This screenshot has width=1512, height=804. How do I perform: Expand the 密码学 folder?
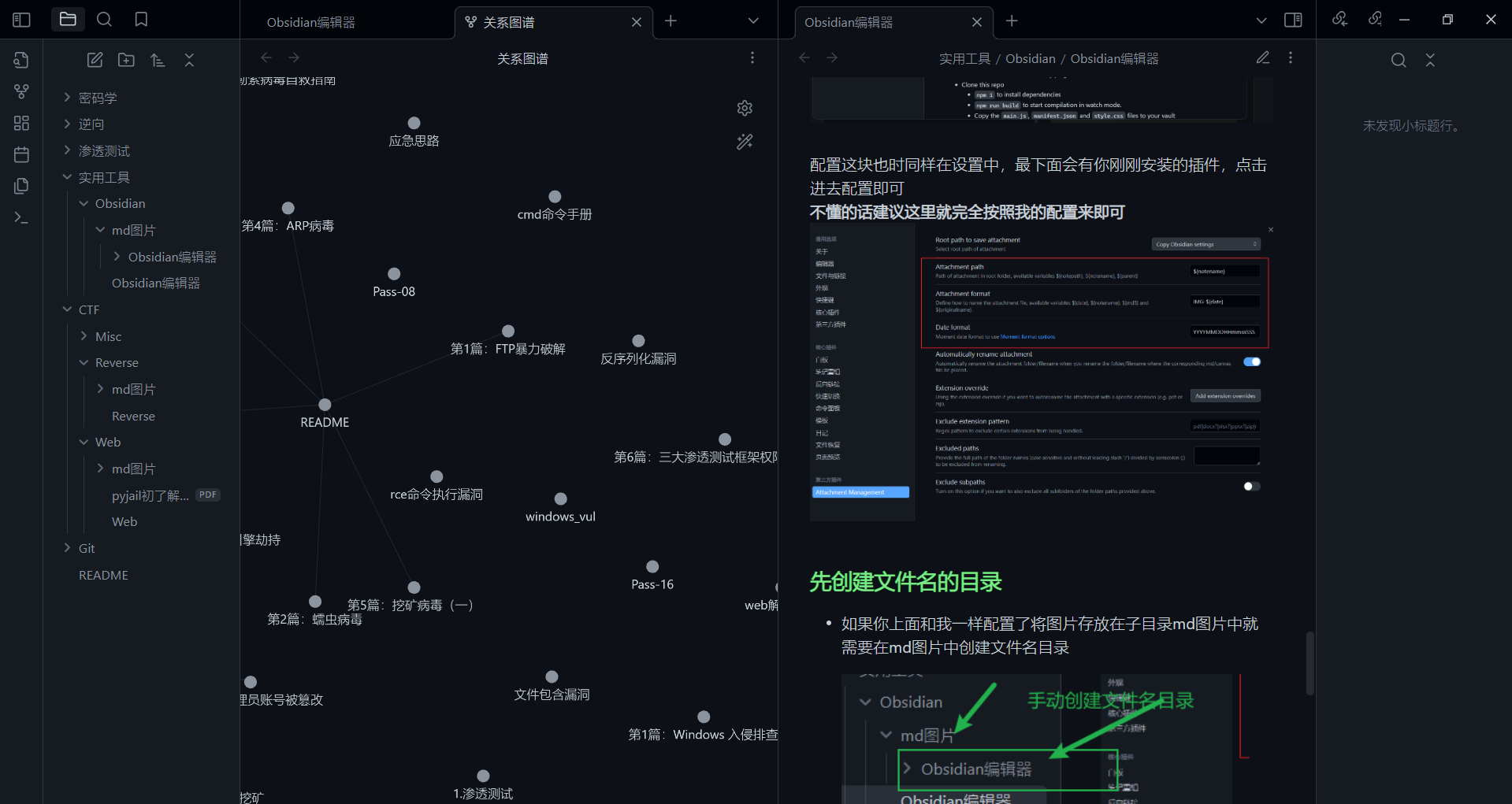(x=98, y=98)
